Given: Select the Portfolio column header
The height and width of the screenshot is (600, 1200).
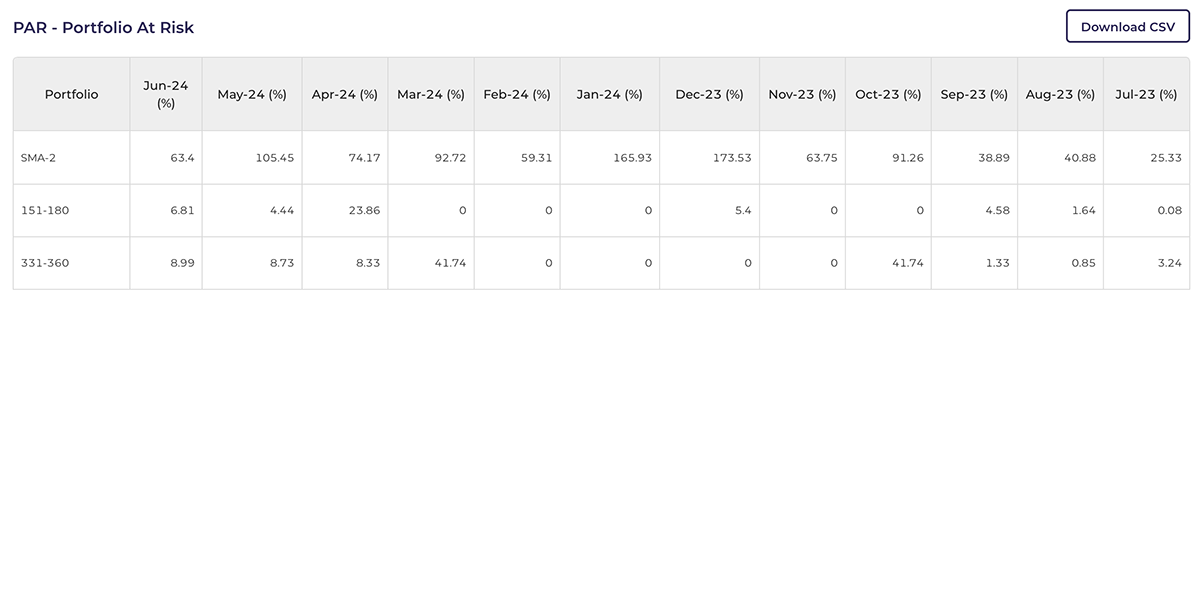Looking at the screenshot, I should [71, 93].
